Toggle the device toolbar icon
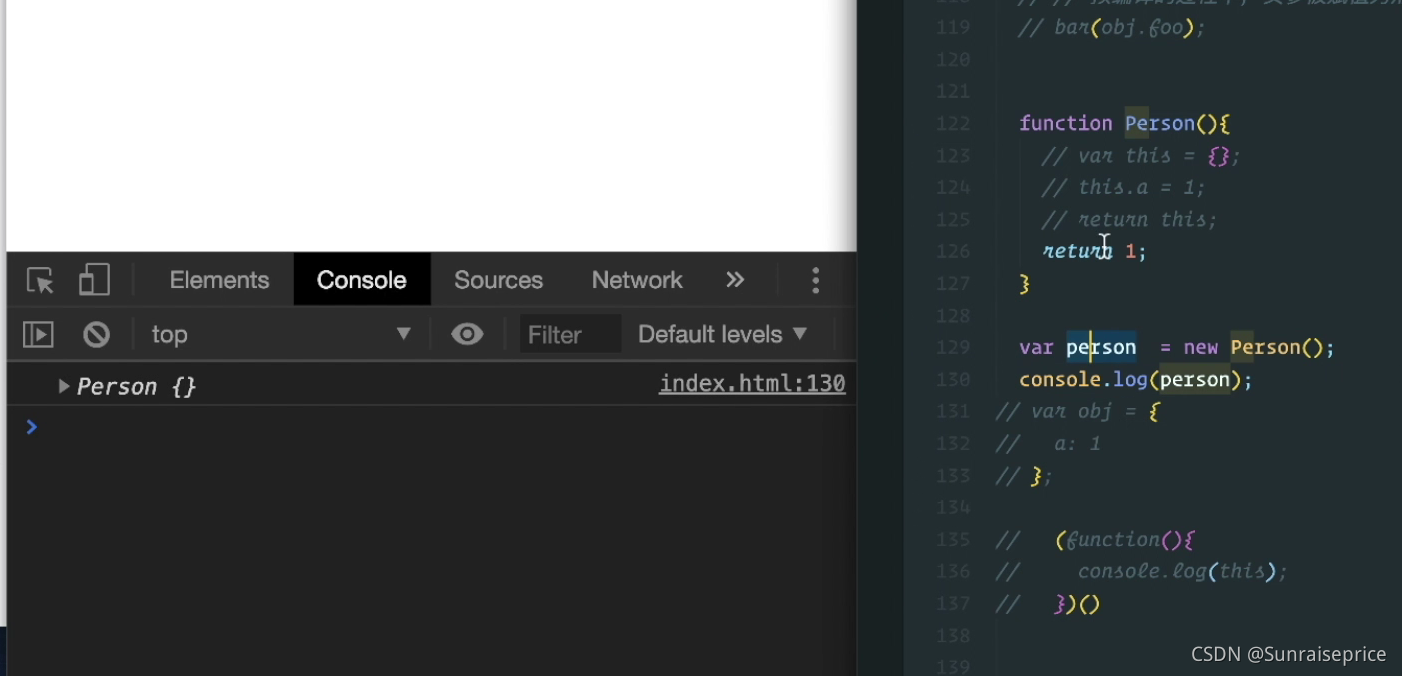Image resolution: width=1402 pixels, height=676 pixels. click(94, 280)
